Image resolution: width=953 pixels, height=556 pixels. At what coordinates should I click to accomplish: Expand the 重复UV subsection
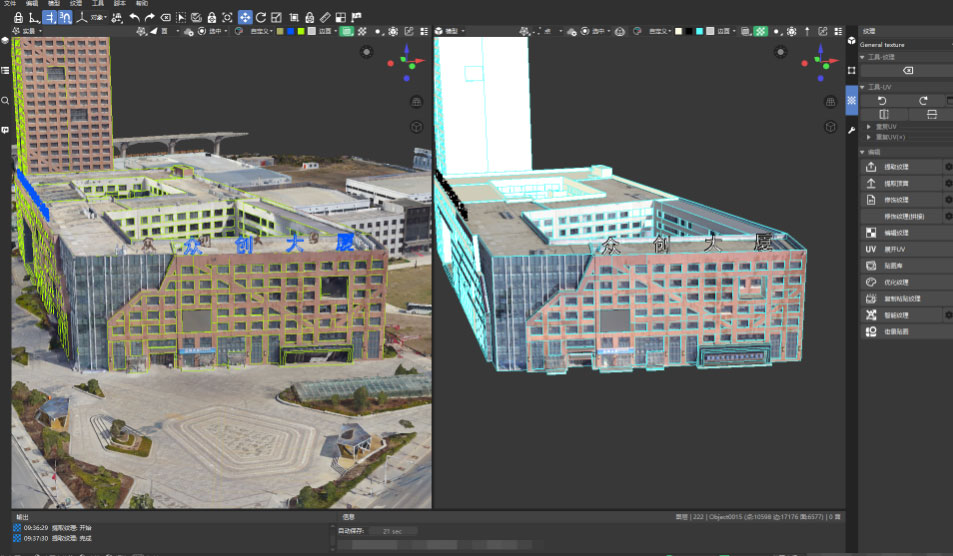[869, 127]
